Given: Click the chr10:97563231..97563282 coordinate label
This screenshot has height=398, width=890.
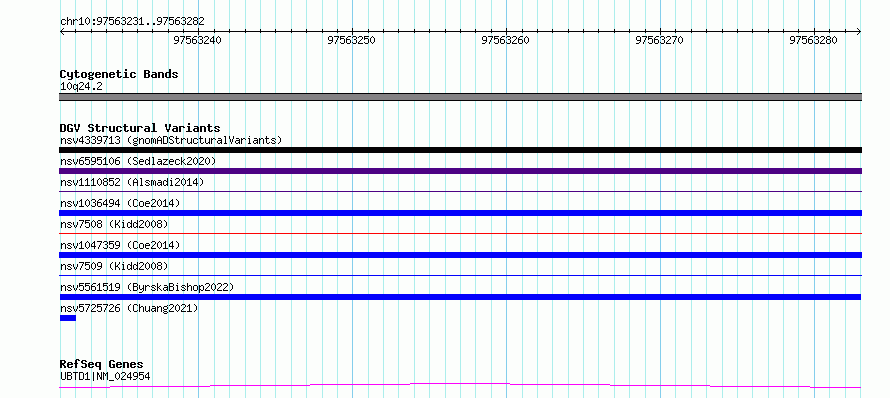Looking at the screenshot, I should 132,22.
